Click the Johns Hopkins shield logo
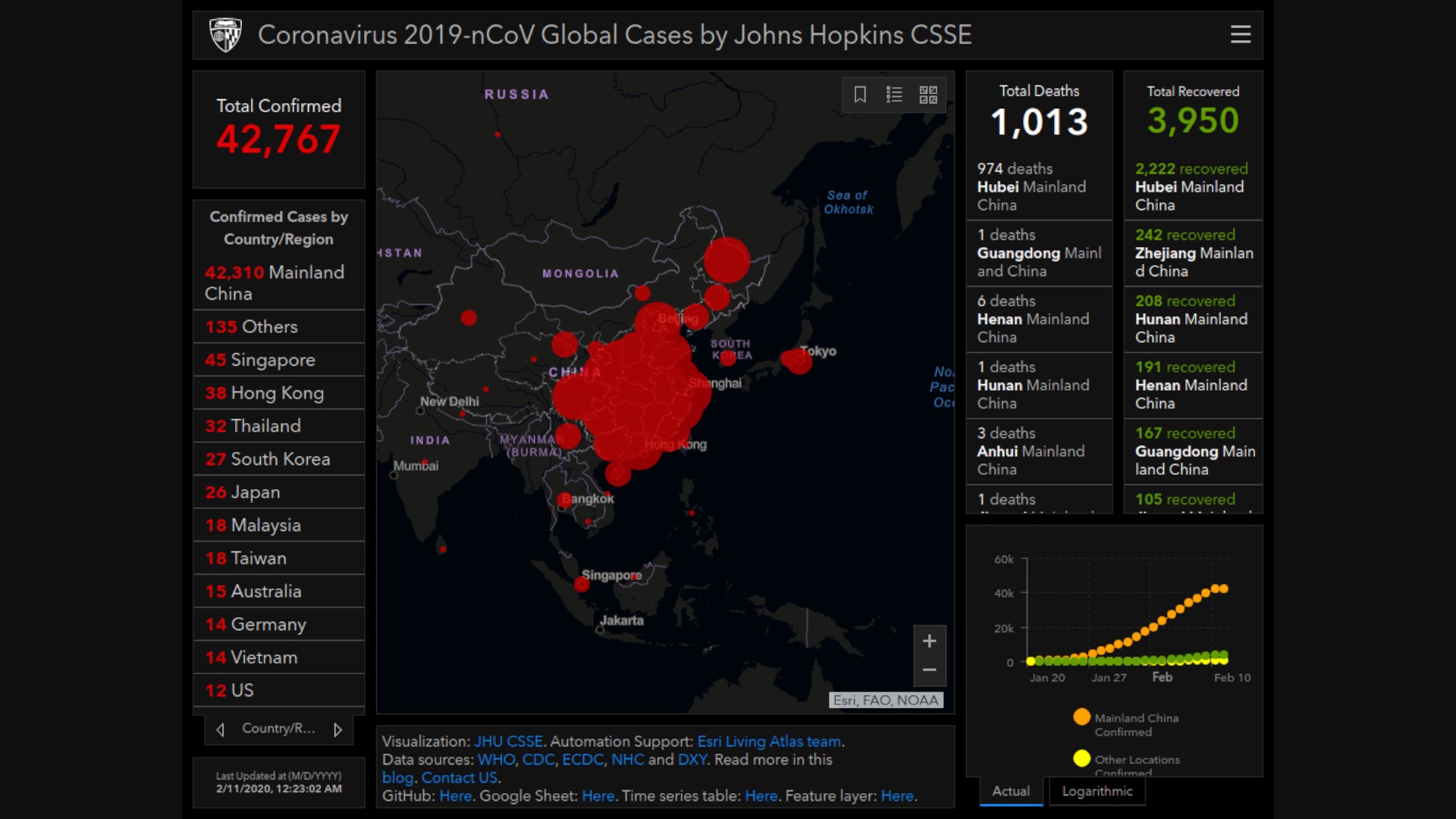Viewport: 1456px width, 819px height. pos(225,35)
